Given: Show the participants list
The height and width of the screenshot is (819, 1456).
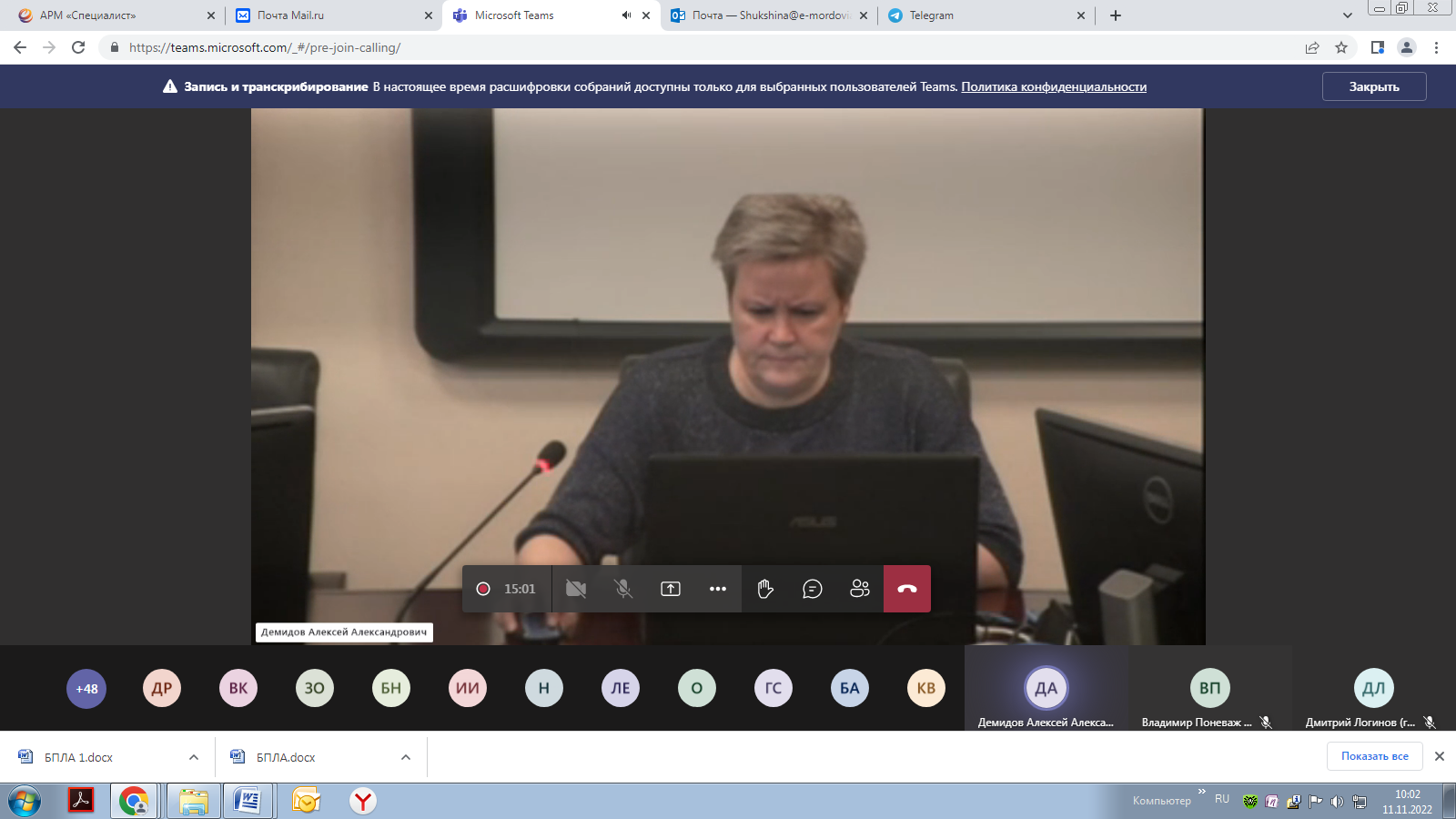Looking at the screenshot, I should point(860,589).
